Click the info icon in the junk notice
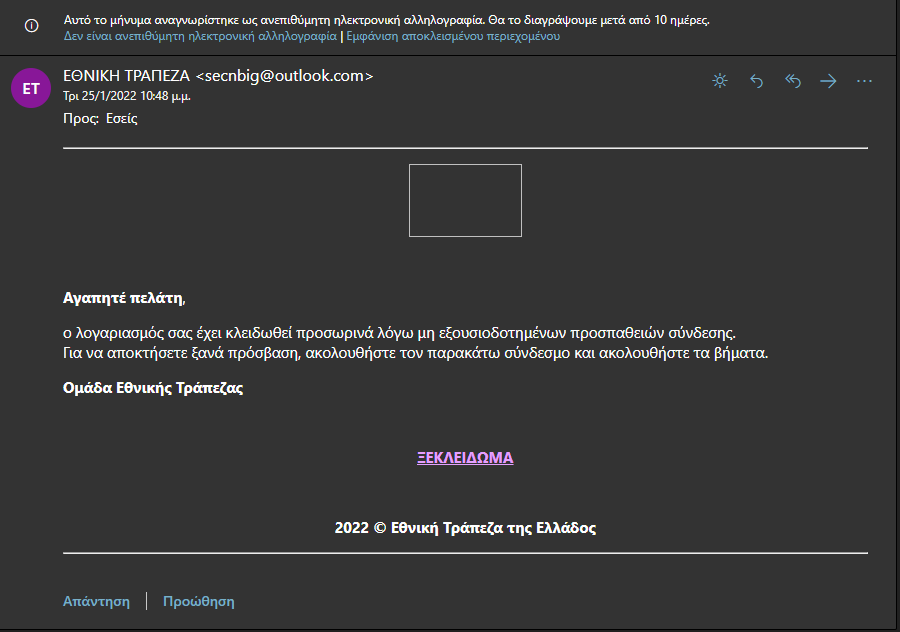The height and width of the screenshot is (632, 900). [x=32, y=26]
